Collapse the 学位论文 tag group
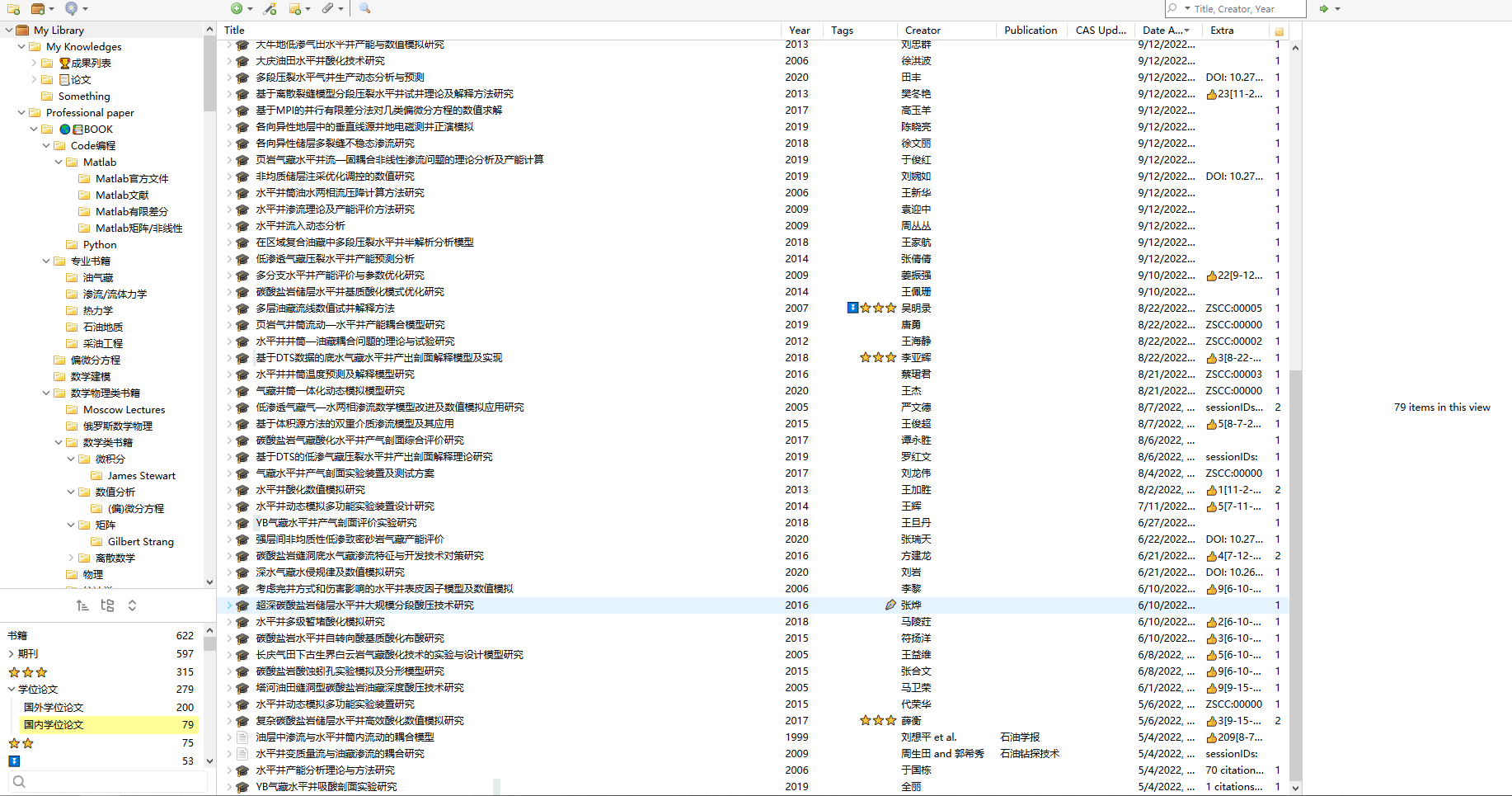This screenshot has width=1512, height=796. (x=11, y=689)
